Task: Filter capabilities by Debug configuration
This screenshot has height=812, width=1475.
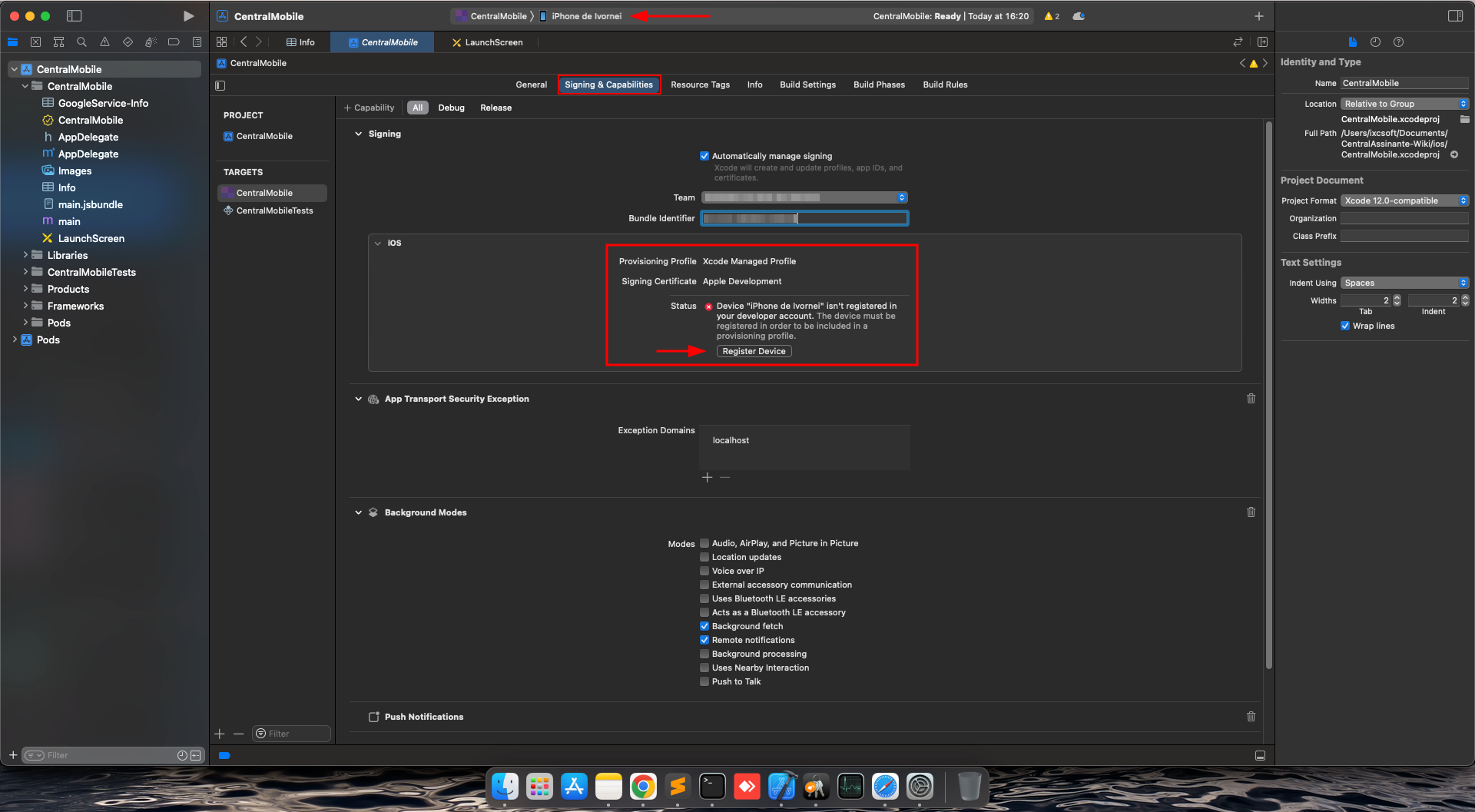Action: (x=451, y=108)
